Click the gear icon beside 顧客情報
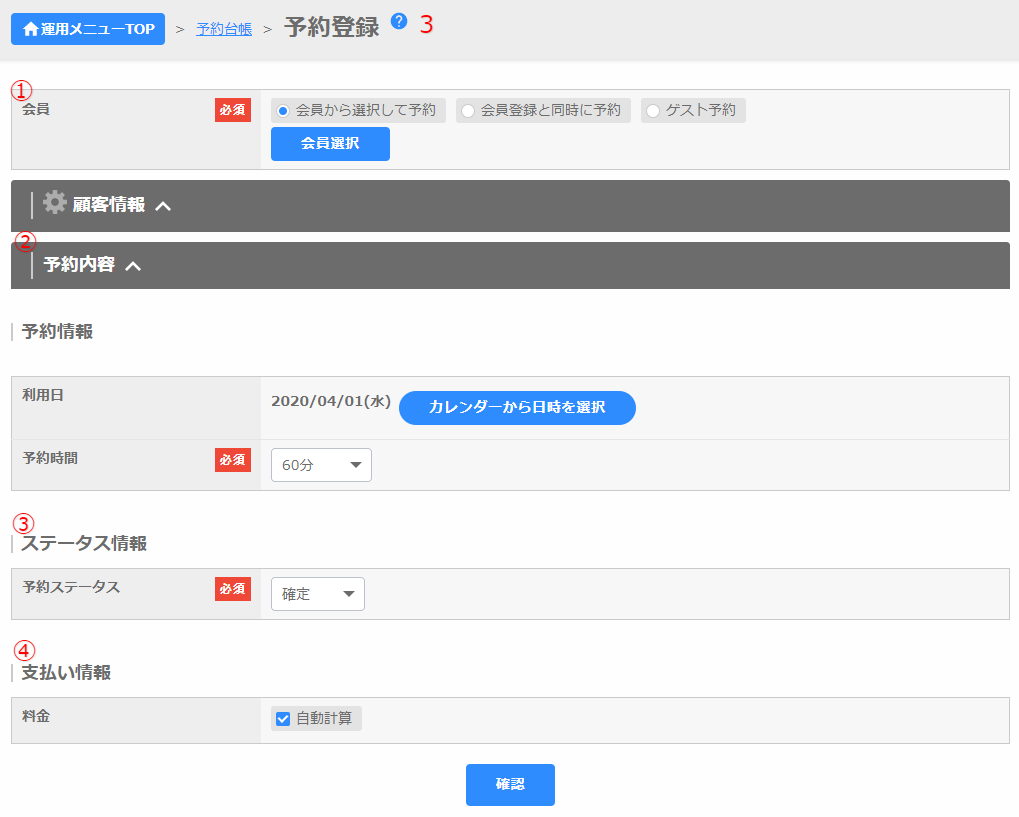The width and height of the screenshot is (1019, 817). (55, 203)
